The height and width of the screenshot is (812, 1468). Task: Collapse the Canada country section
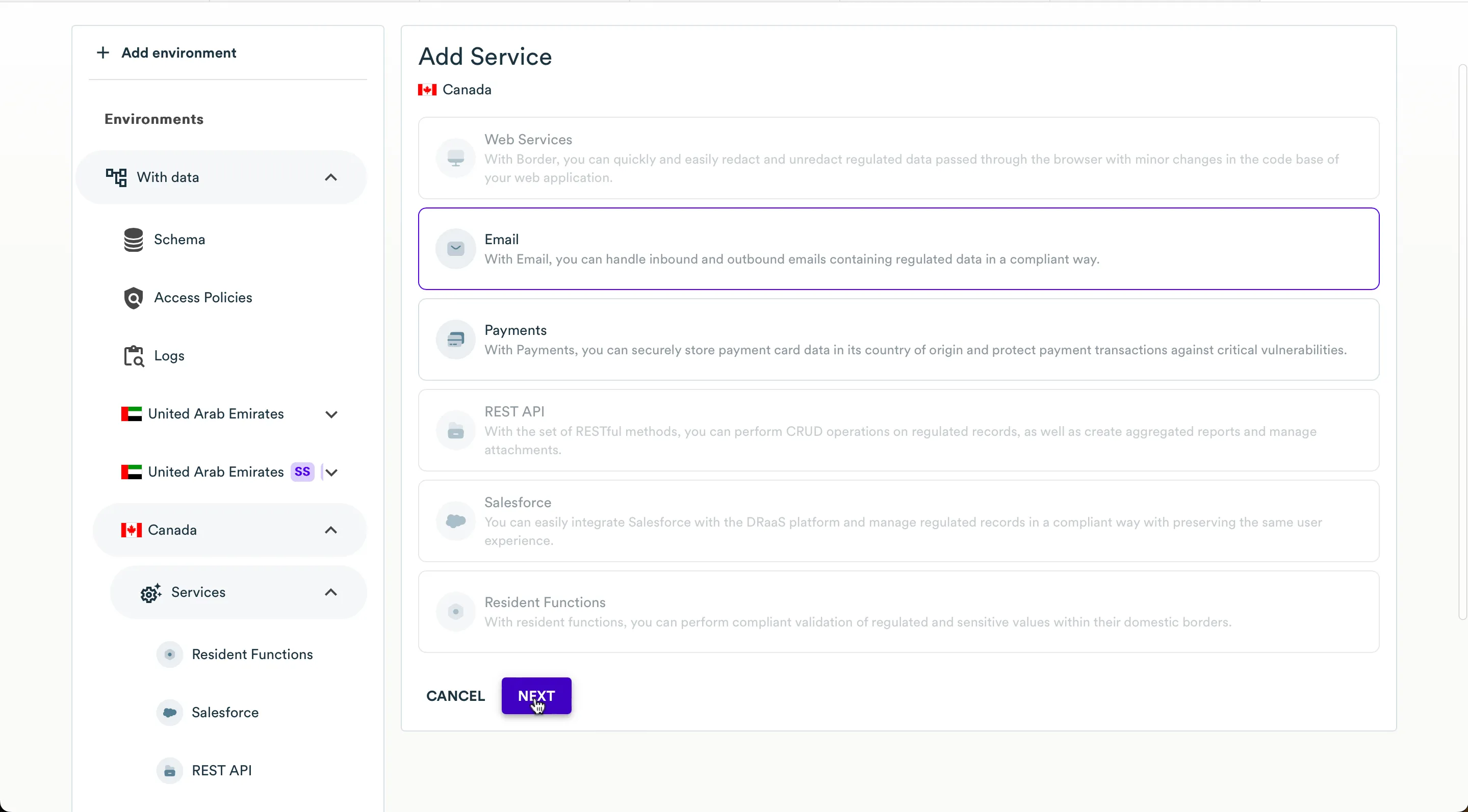tap(330, 531)
